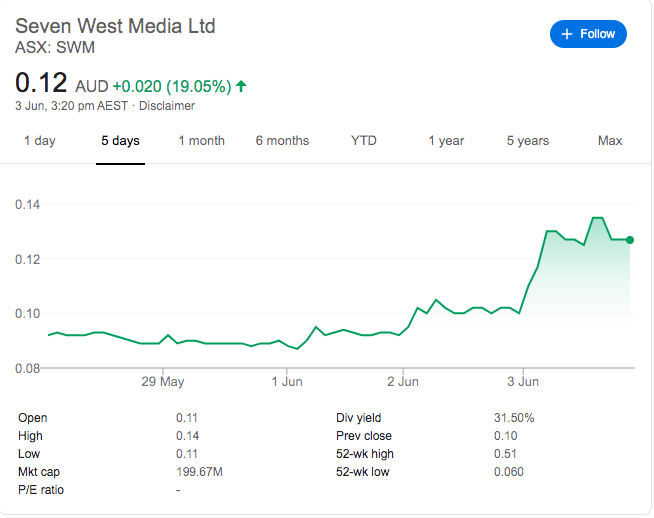Click the ASX: SWM ticker text
Image resolution: width=654 pixels, height=518 pixels.
pyautogui.click(x=55, y=47)
